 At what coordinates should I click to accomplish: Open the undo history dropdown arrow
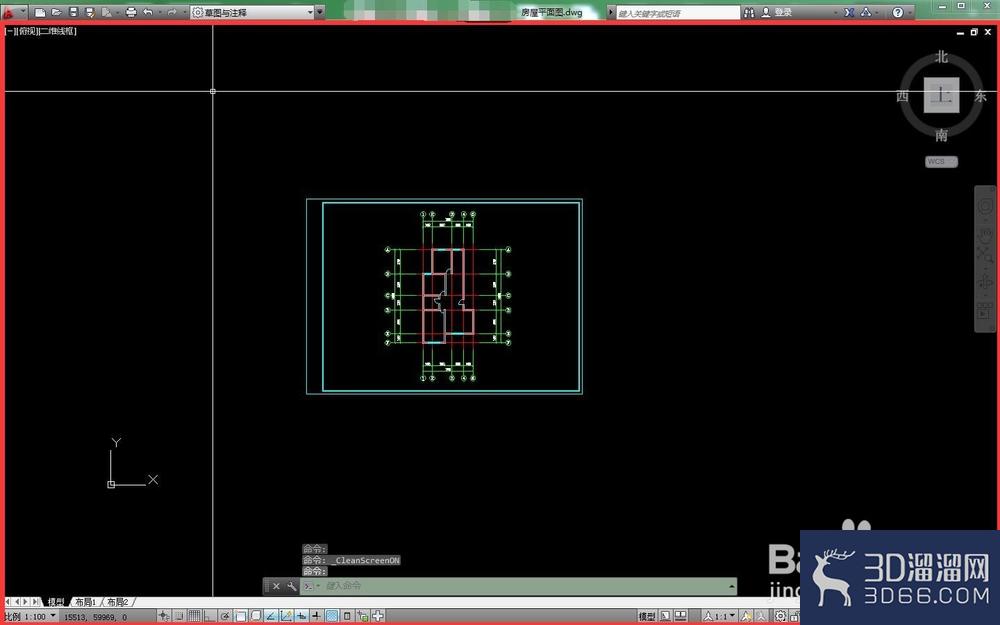tap(159, 12)
